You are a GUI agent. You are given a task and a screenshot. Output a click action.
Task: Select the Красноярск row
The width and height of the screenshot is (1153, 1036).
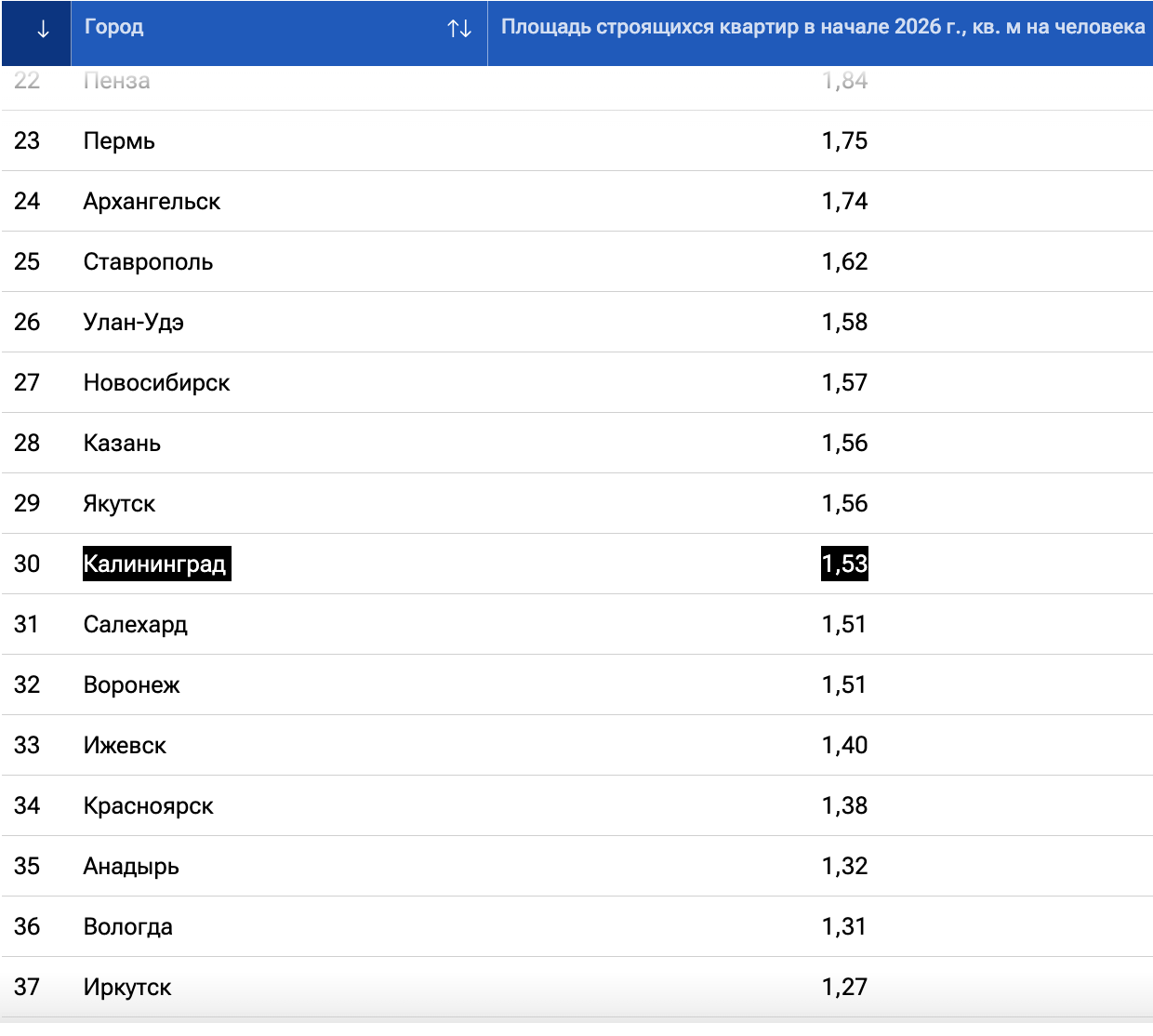click(x=148, y=806)
